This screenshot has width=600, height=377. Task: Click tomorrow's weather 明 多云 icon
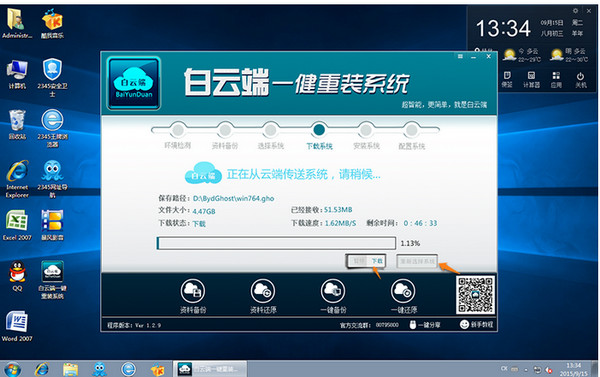[x=557, y=55]
